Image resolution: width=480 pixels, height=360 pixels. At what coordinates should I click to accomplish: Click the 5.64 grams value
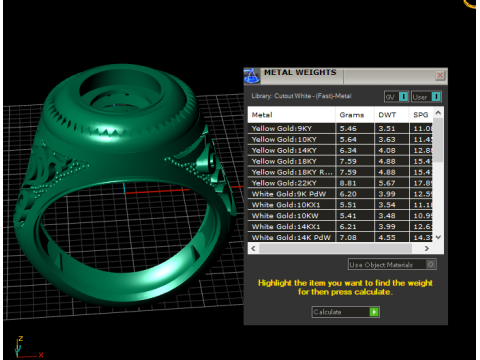tap(348, 139)
